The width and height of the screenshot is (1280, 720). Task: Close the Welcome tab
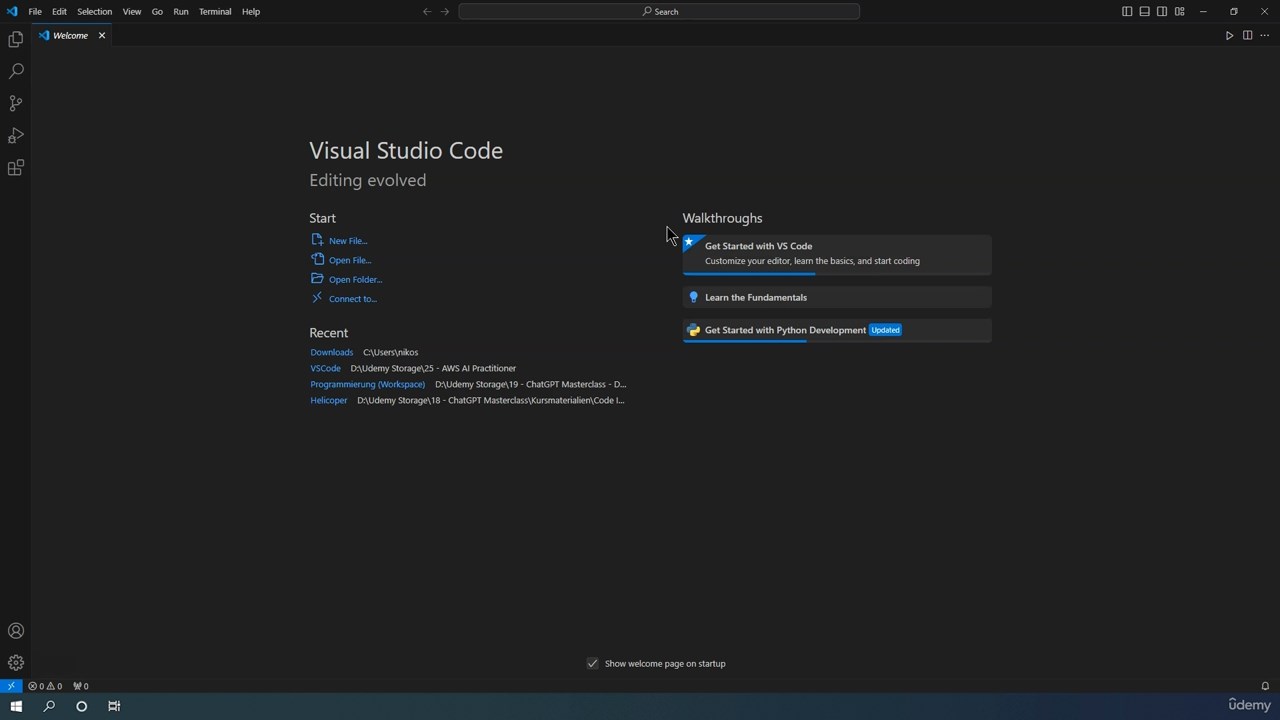point(102,36)
